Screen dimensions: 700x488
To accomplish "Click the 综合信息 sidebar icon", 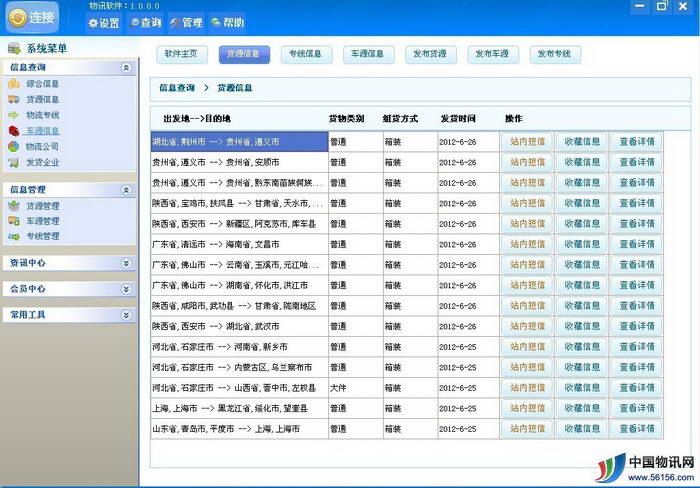I will point(14,83).
